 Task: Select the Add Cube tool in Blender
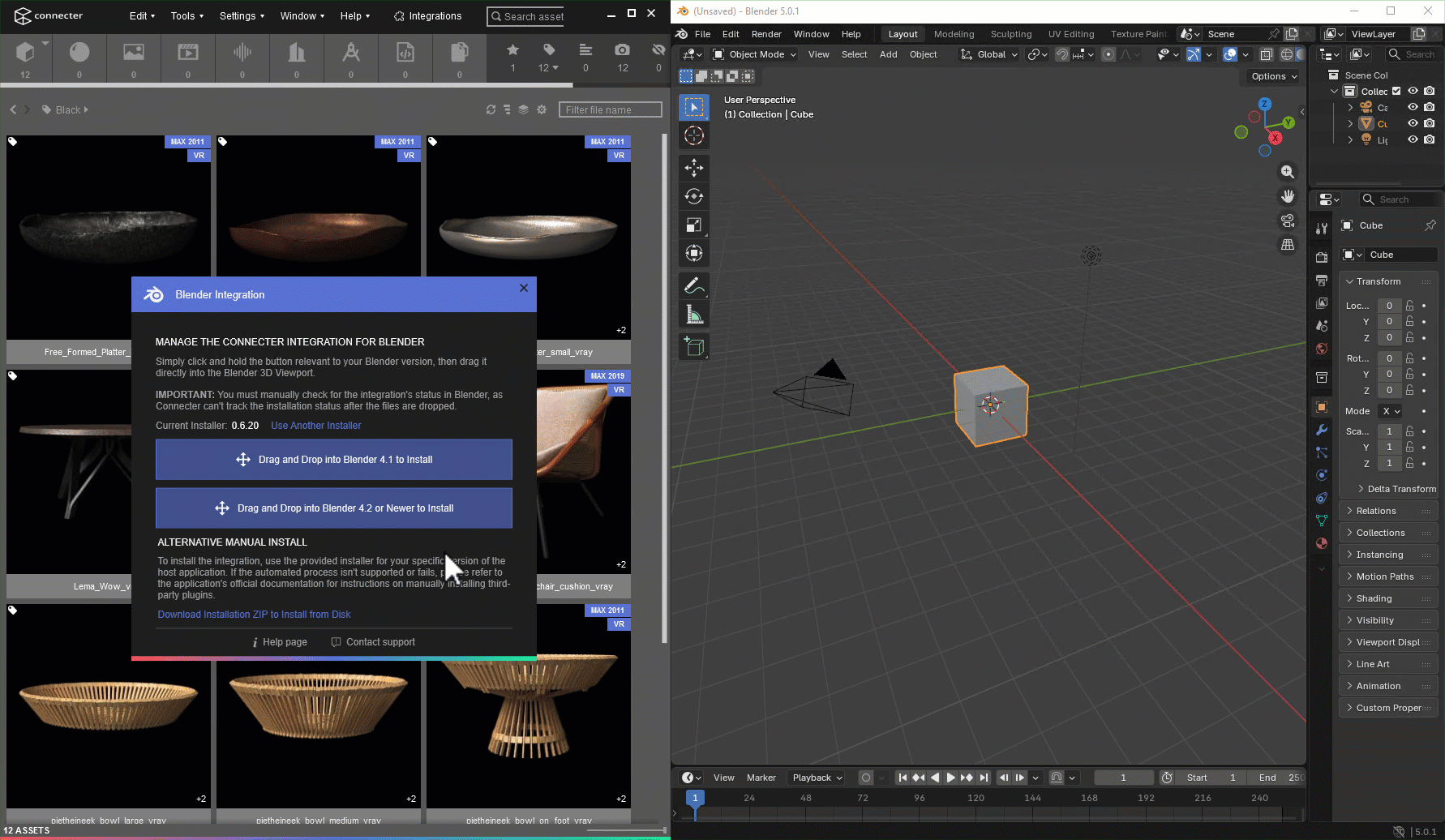tap(694, 346)
